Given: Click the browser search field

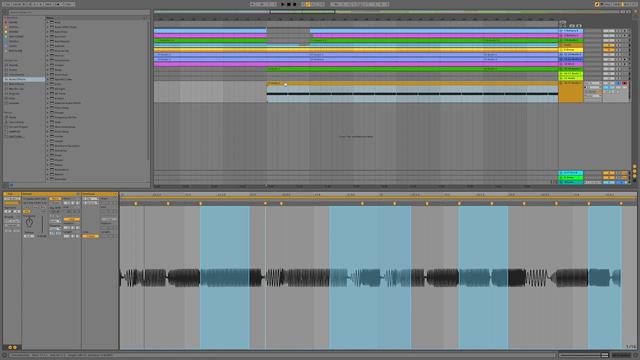Looking at the screenshot, I should [78, 13].
